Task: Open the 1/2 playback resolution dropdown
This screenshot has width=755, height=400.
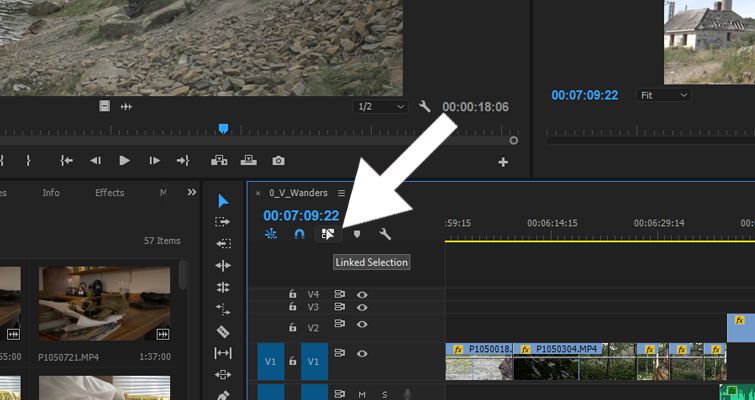Action: coord(380,107)
